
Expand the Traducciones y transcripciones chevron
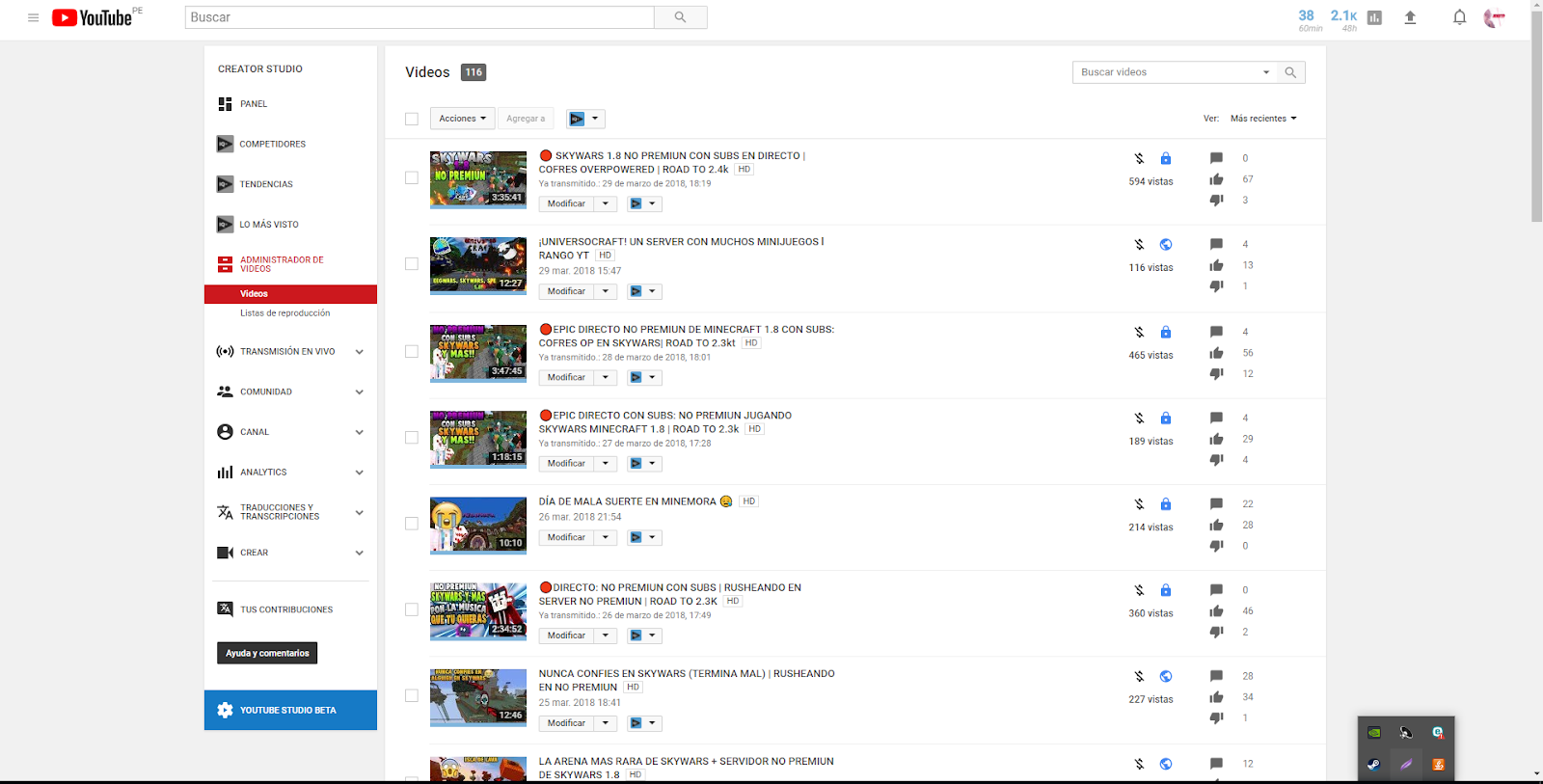tap(359, 513)
